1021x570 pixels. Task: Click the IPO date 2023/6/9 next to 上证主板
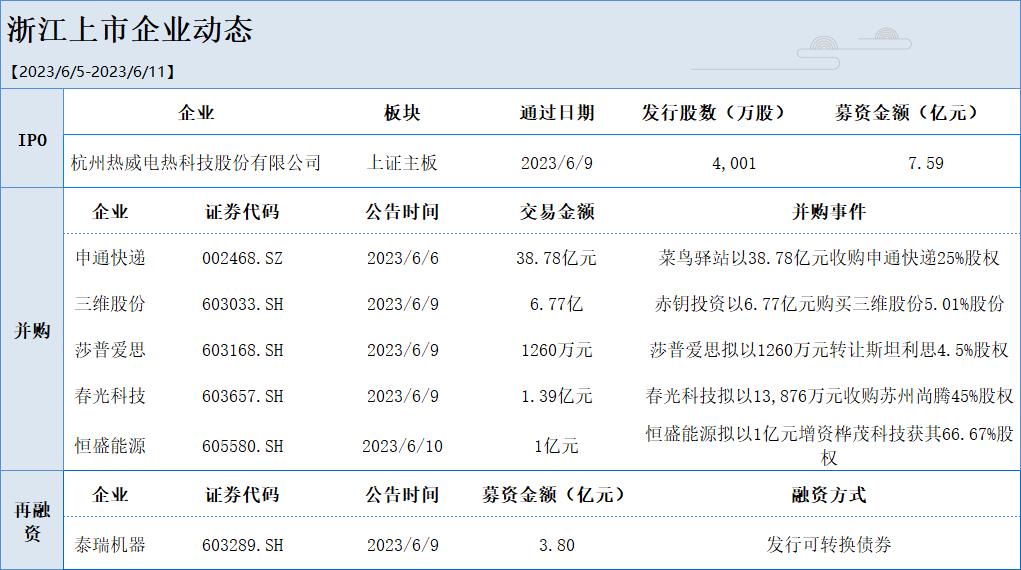tap(557, 163)
